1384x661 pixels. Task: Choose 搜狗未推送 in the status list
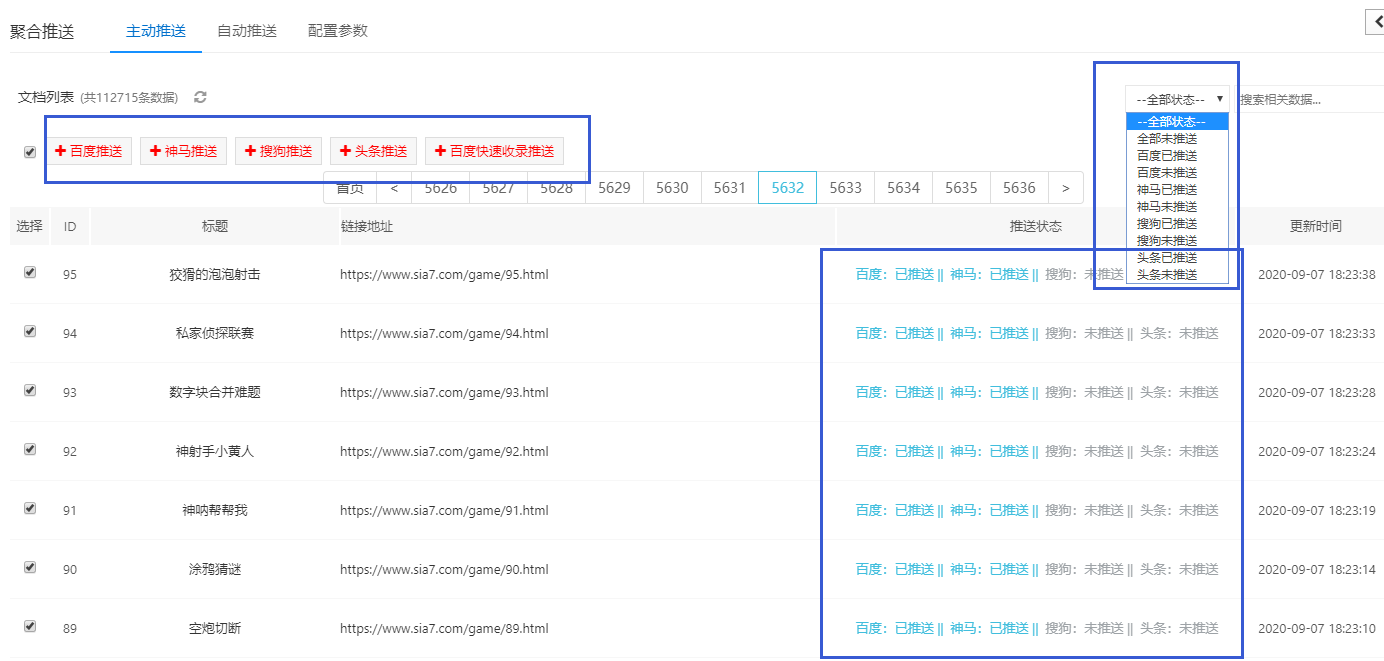(1177, 240)
